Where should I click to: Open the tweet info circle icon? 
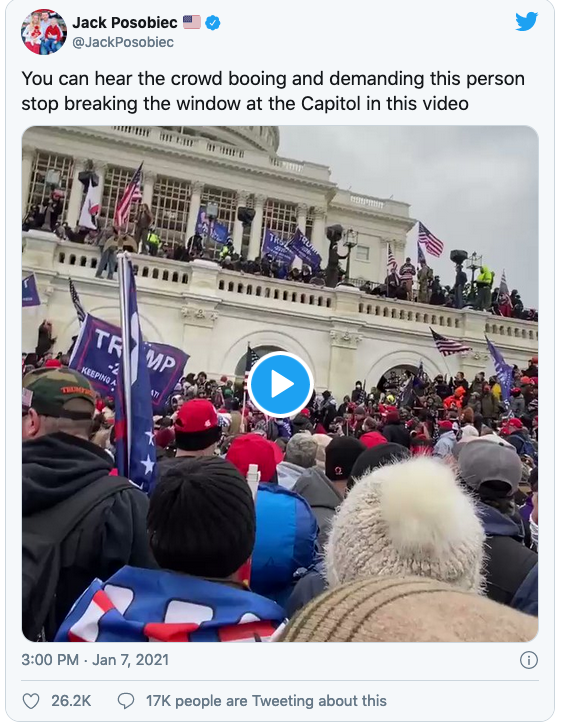click(529, 660)
